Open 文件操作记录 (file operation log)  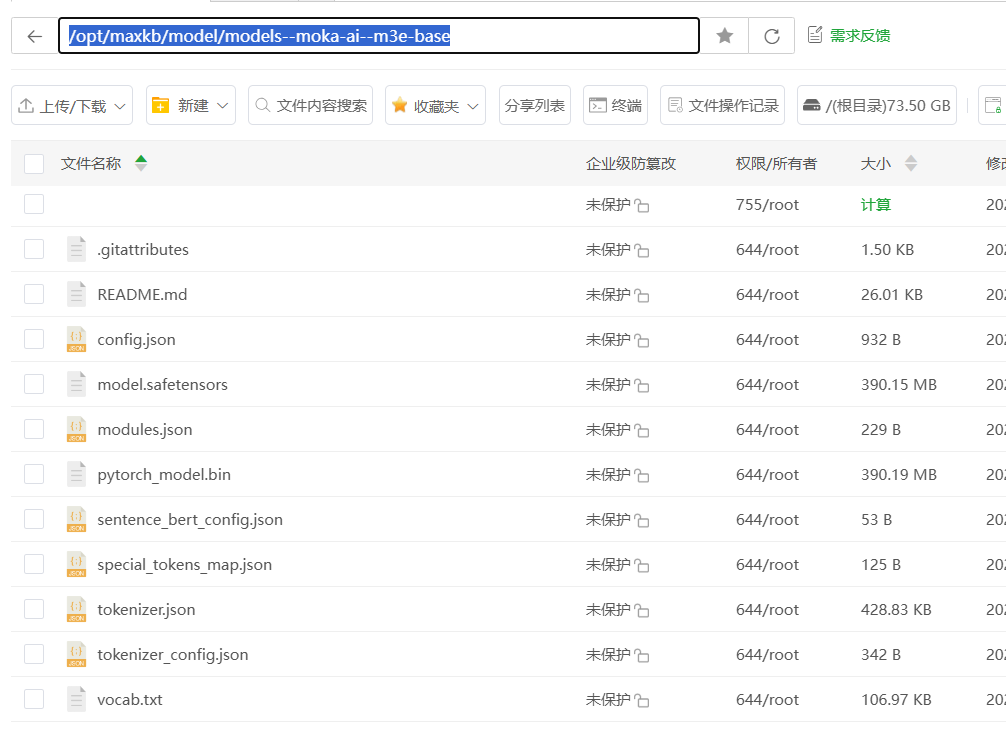pyautogui.click(x=722, y=104)
